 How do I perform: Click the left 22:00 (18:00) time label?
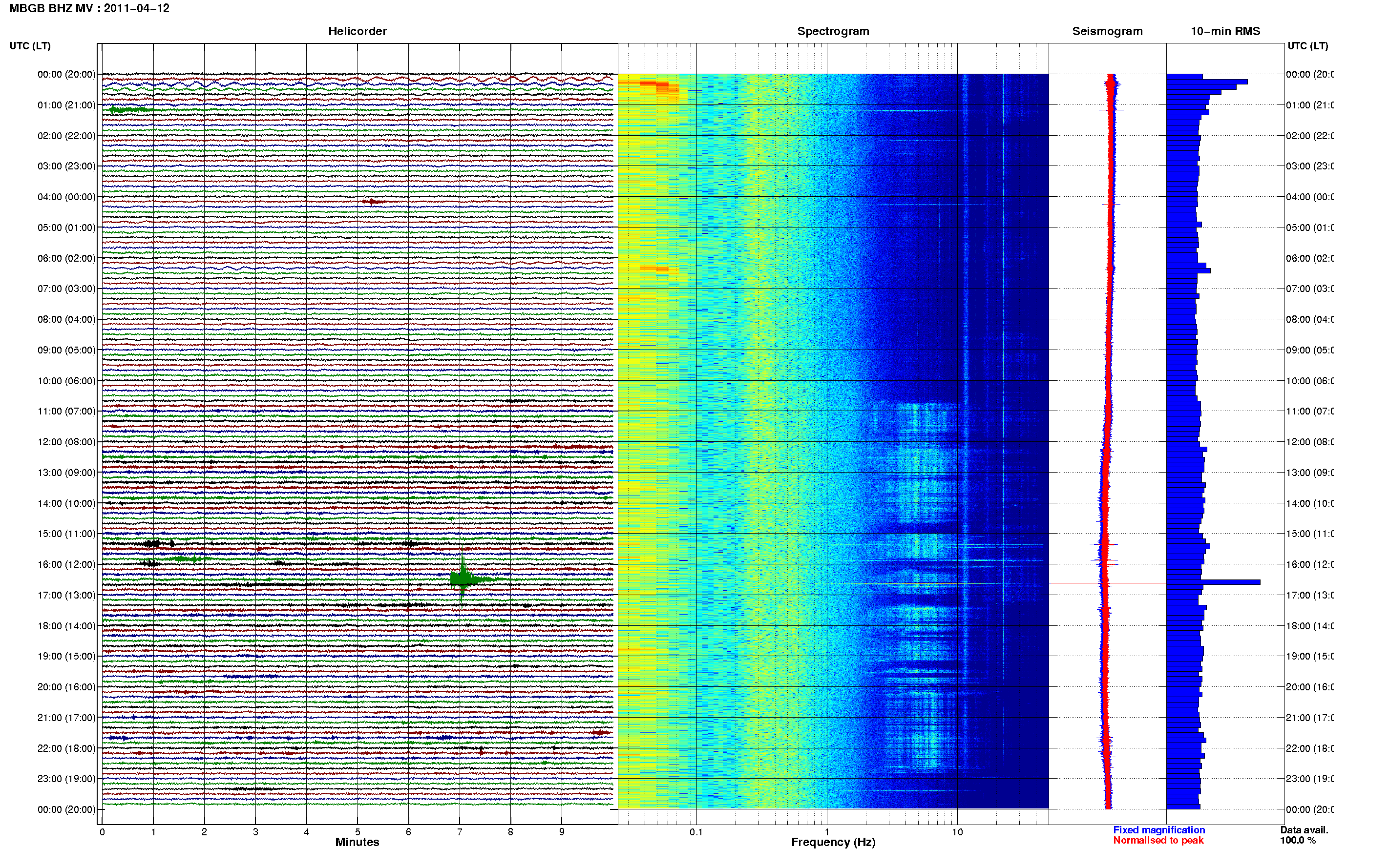[66, 748]
